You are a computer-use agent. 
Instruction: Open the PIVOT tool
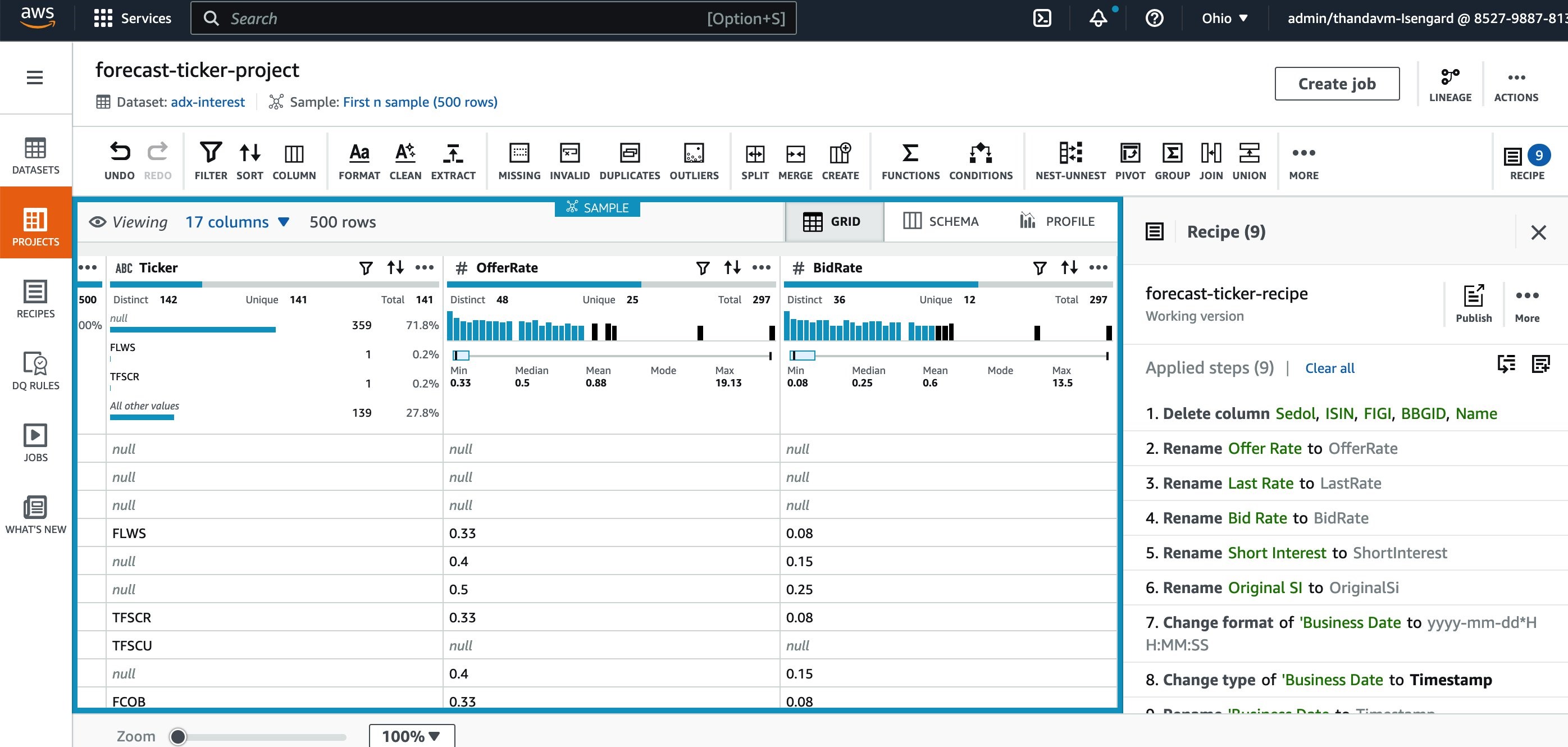pos(1130,161)
